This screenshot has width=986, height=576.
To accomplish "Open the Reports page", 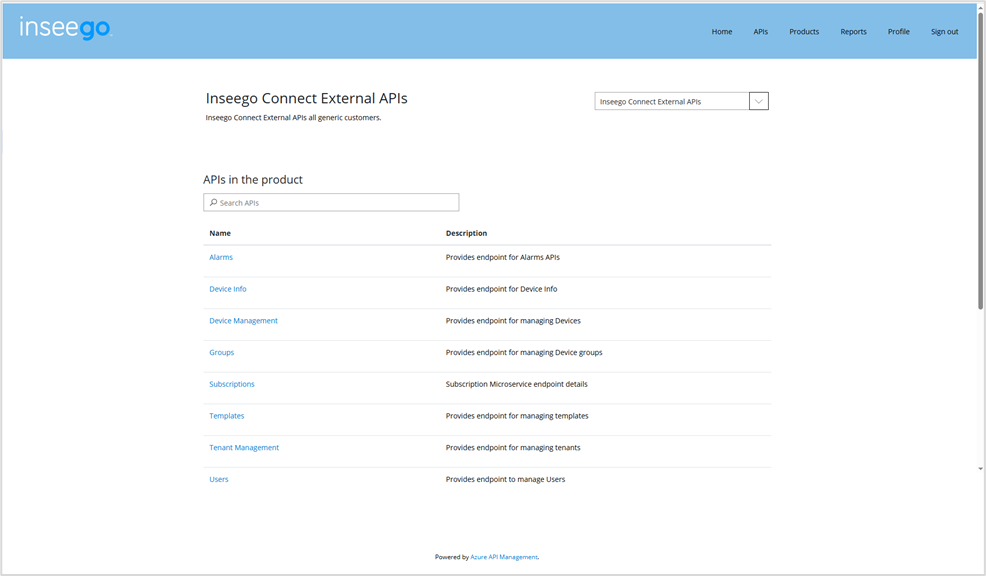I will click(853, 32).
